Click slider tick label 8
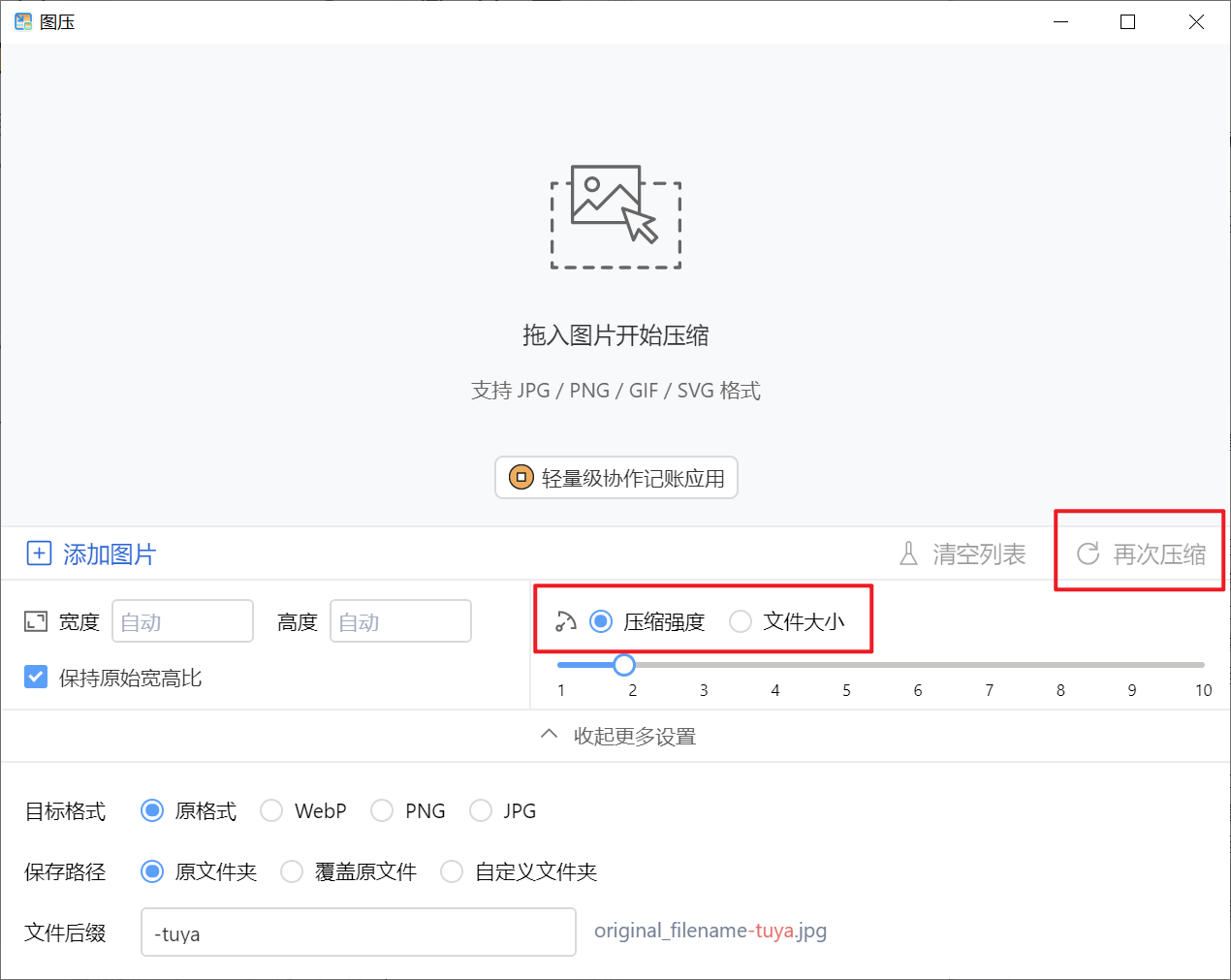The image size is (1231, 980). pos(1060,690)
